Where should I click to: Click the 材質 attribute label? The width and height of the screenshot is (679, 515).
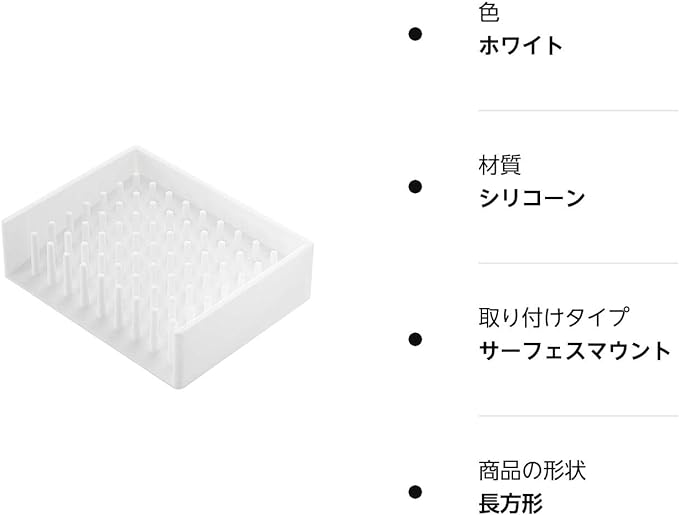(500, 166)
